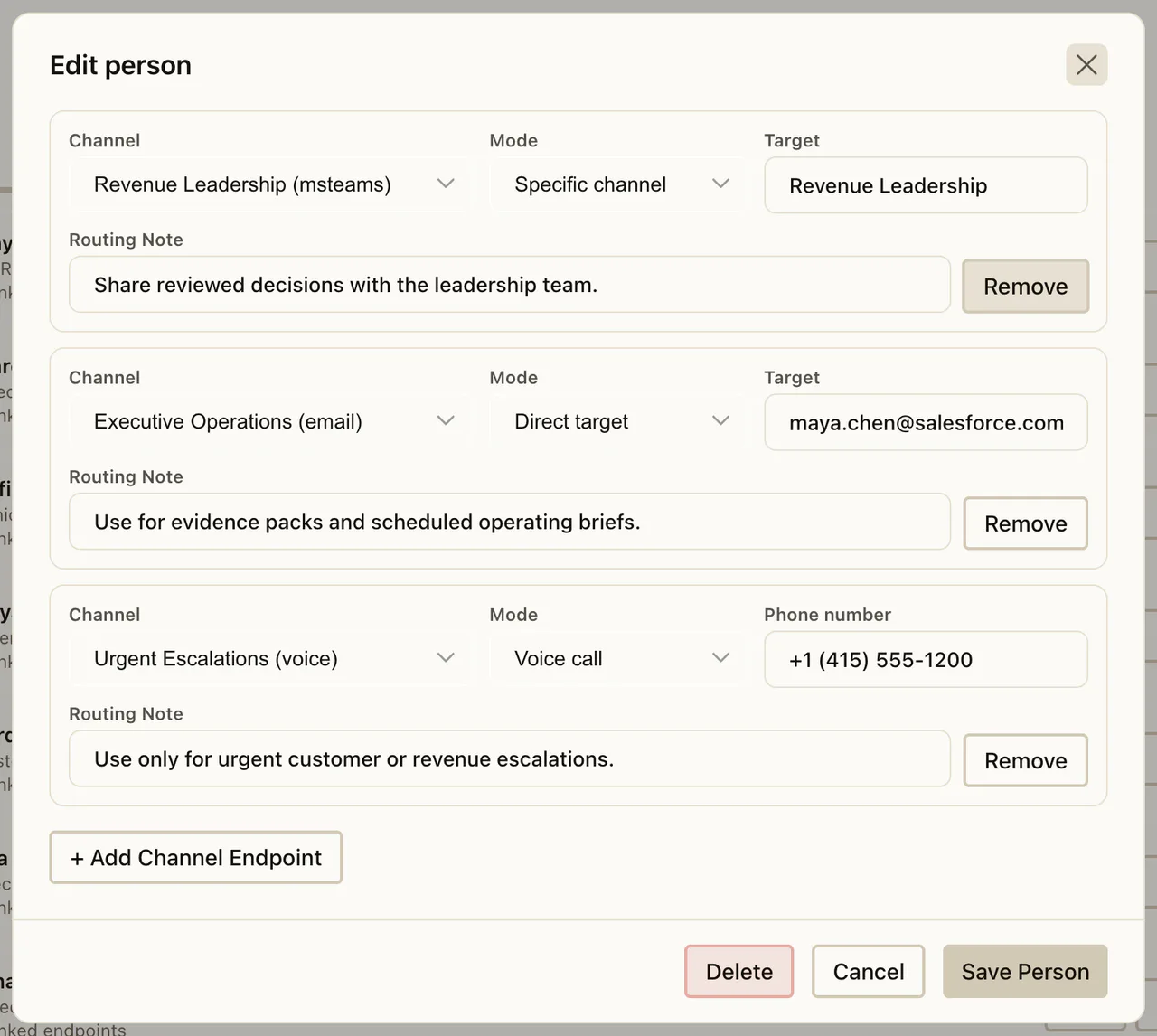Image resolution: width=1157 pixels, height=1036 pixels.
Task: Edit the +1 (415) 555-1200 phone field
Action: 926,659
